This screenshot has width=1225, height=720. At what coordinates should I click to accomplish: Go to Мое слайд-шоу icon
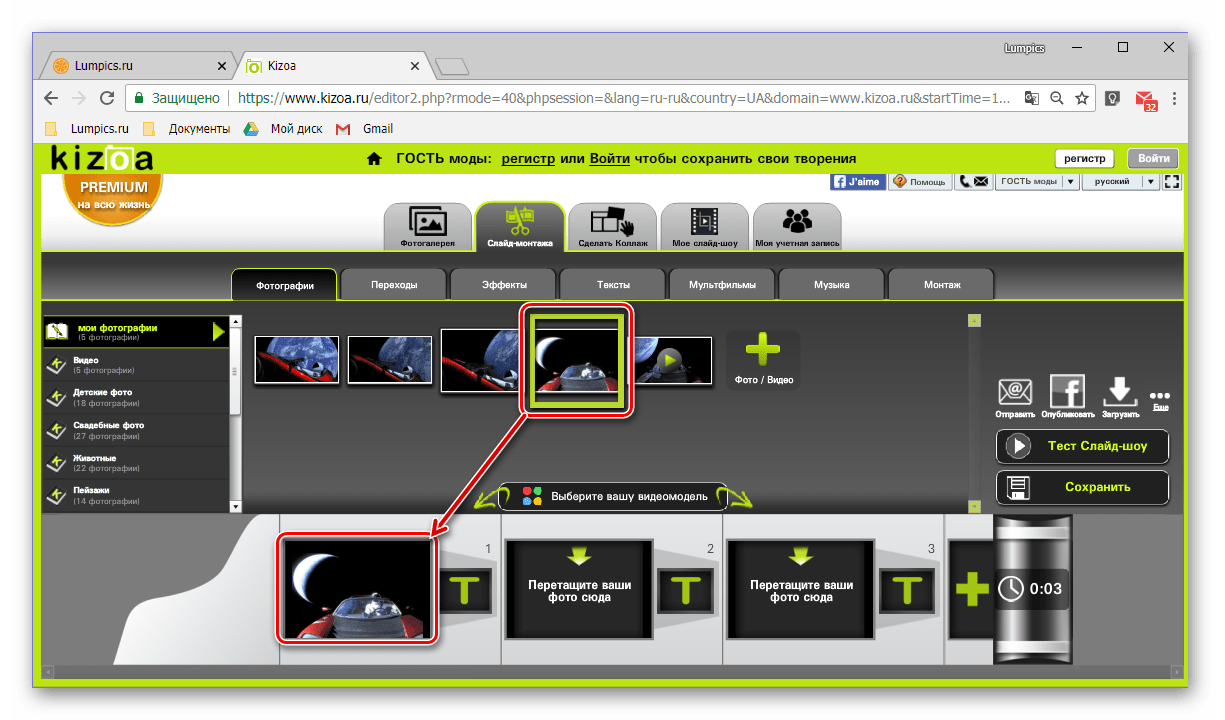(705, 226)
